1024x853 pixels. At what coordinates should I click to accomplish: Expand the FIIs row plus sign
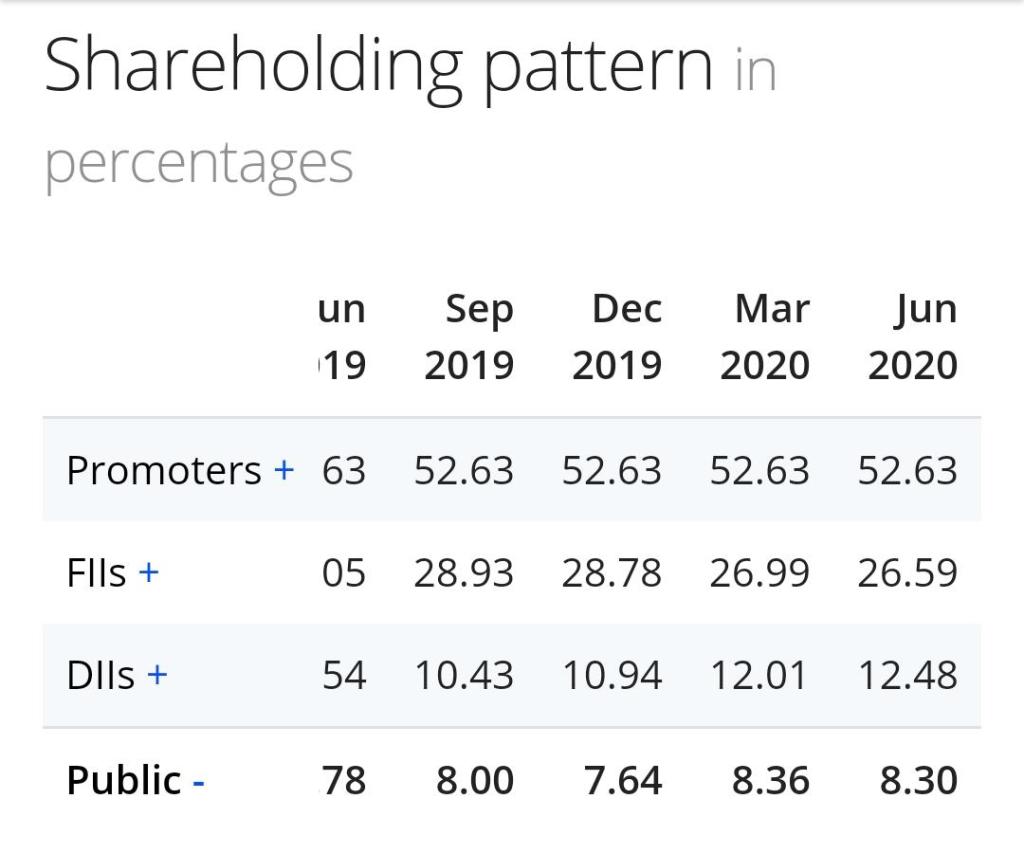(x=148, y=573)
